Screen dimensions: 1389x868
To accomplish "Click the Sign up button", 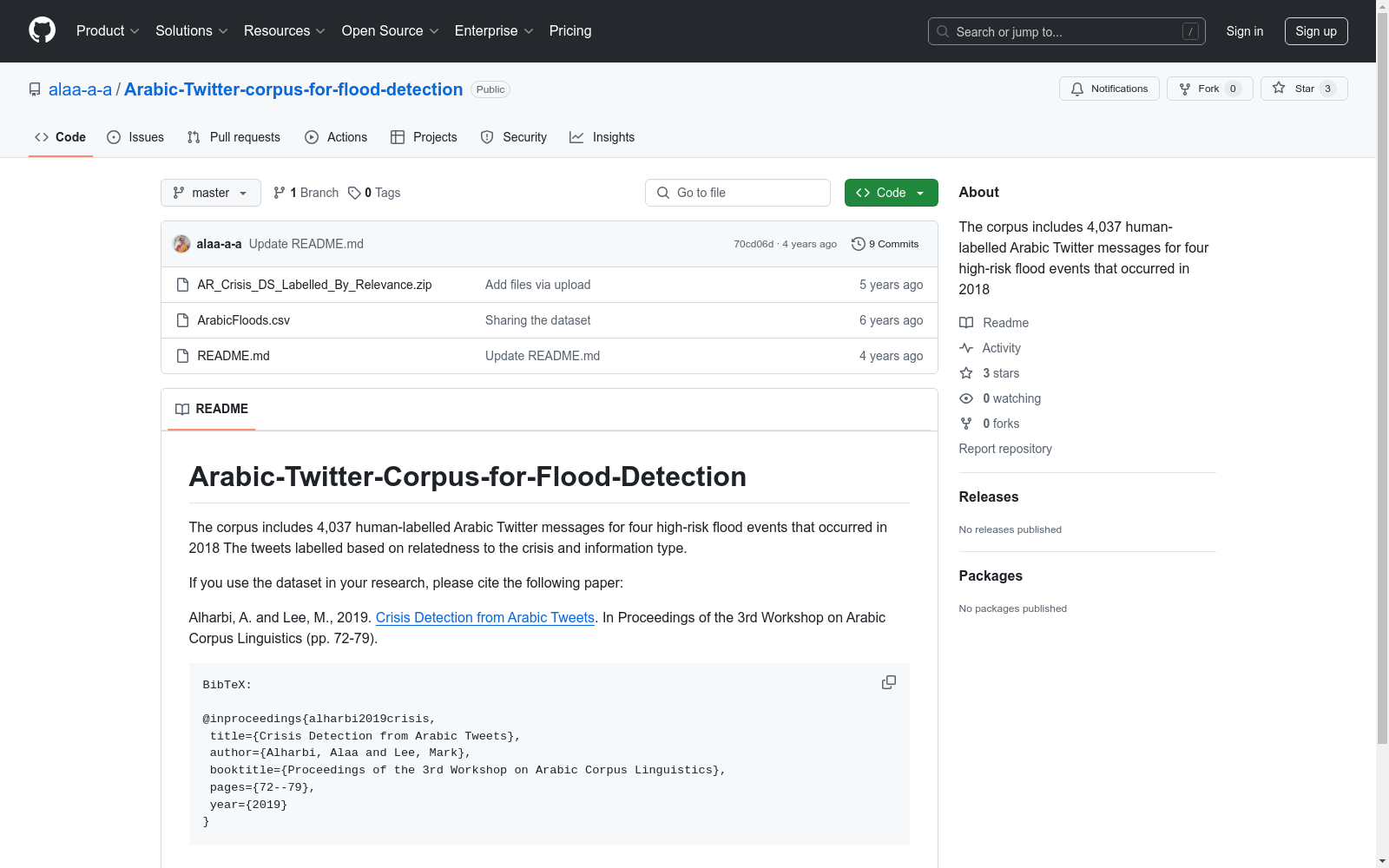I will click(x=1316, y=31).
